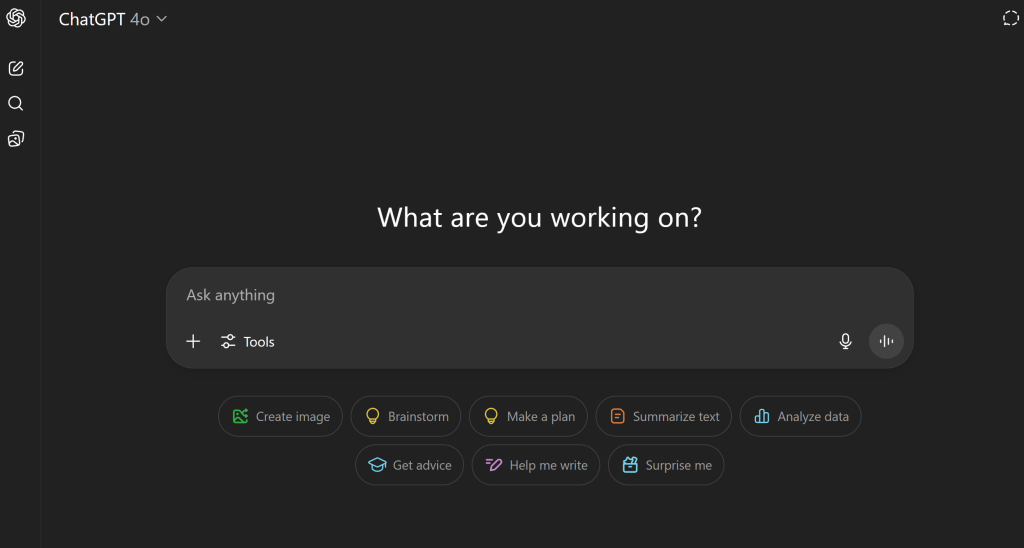
Task: Choose the Summarize text suggestion
Action: 664,416
